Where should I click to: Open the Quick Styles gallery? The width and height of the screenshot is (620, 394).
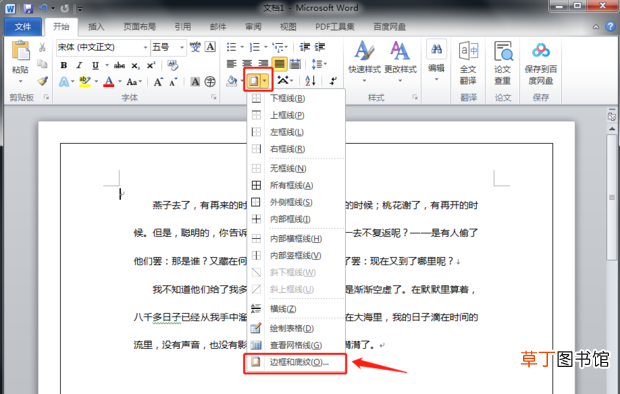[x=364, y=62]
